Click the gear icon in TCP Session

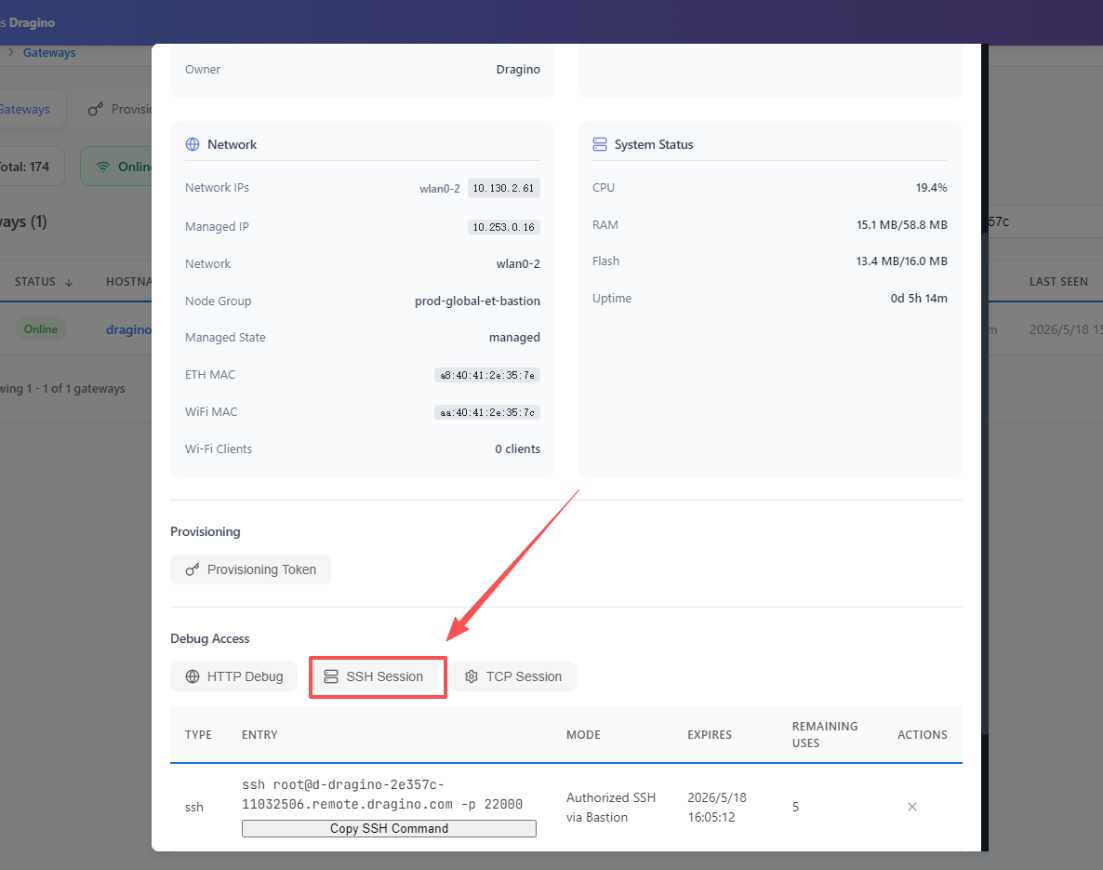(x=471, y=677)
